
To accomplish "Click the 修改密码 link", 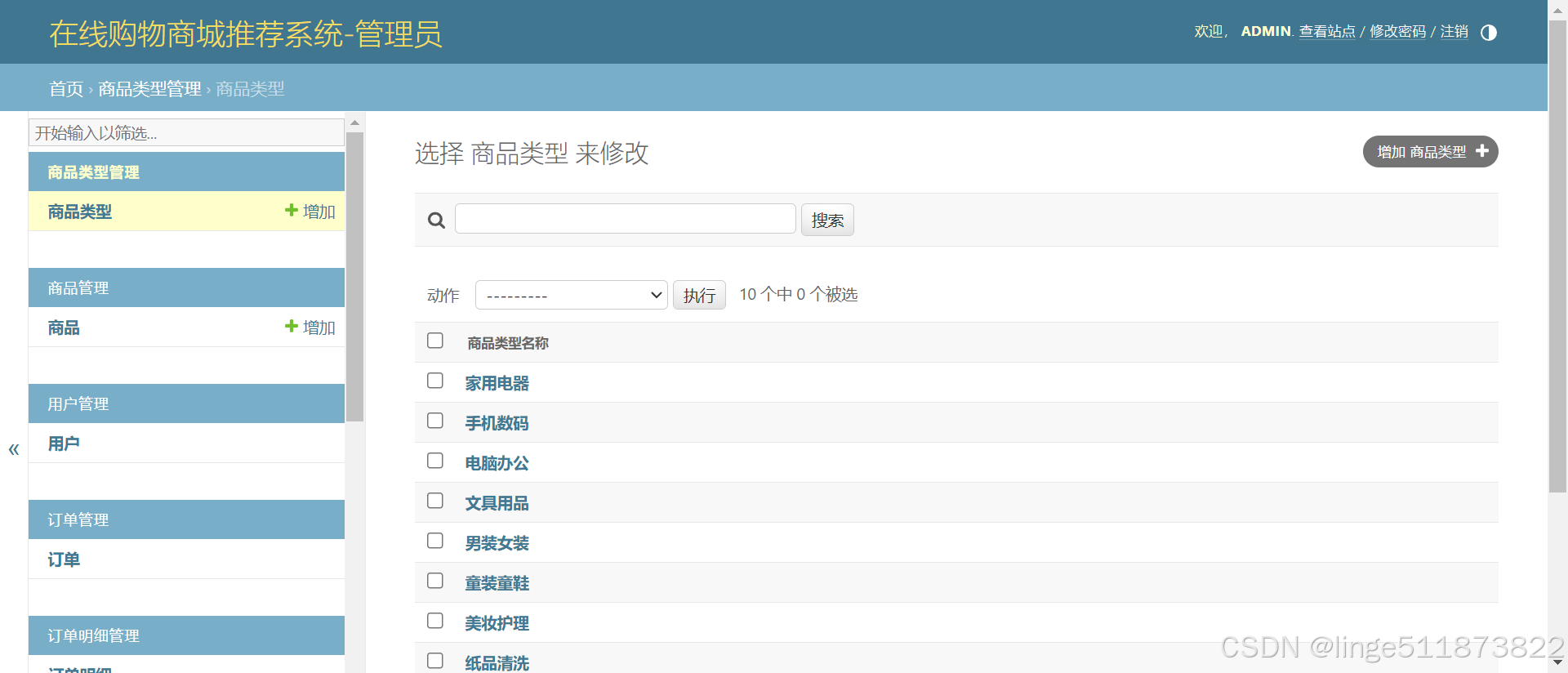I will pos(1397,32).
